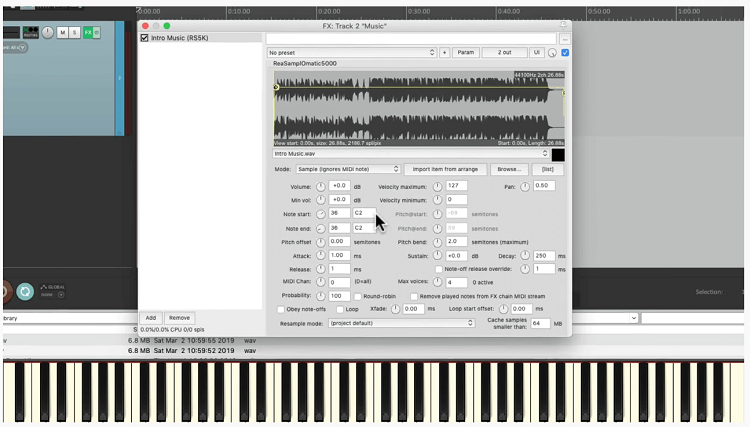Click the Pitch bend knob
Screen dimensions: 750x427
point(437,242)
